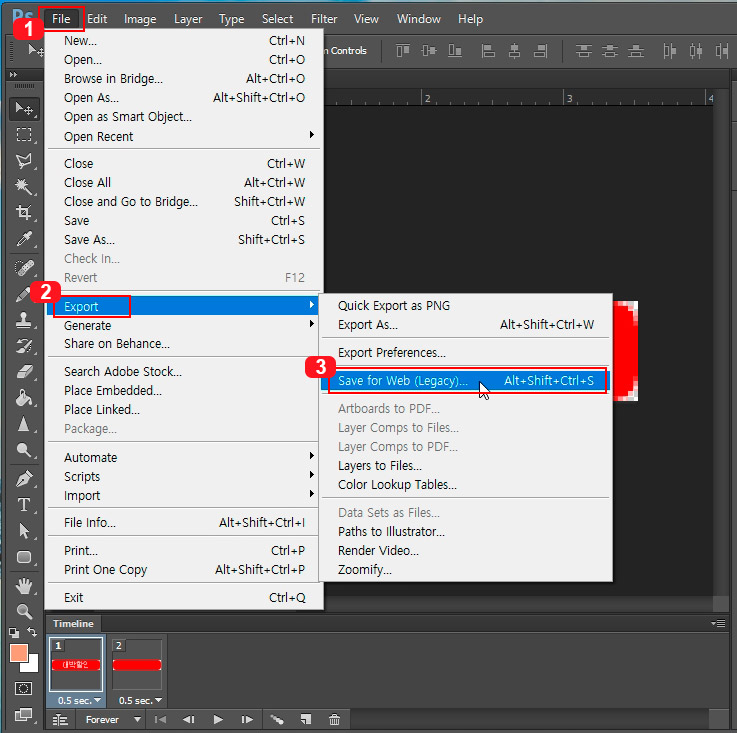737x733 pixels.
Task: Open Timeline panel options menu
Action: click(x=718, y=623)
